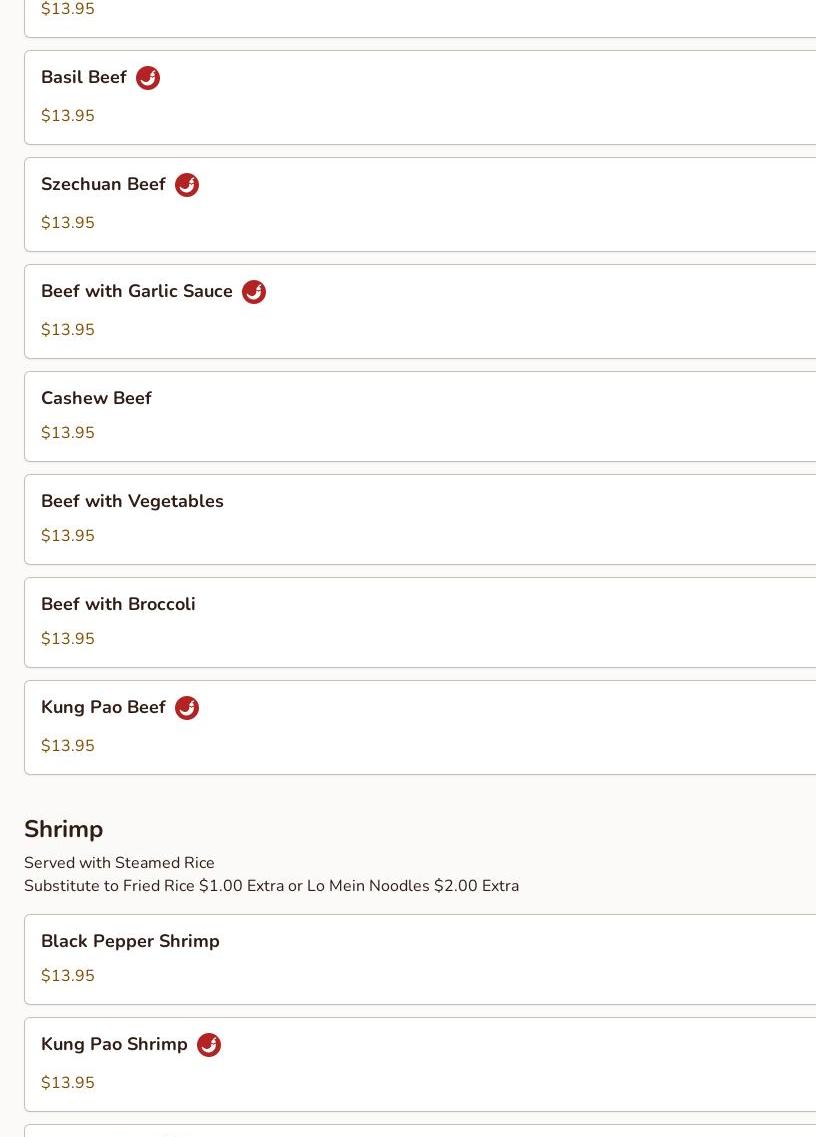Viewport: 816px width, 1137px height.
Task: Open the Basil Beef item title
Action: coord(84,78)
